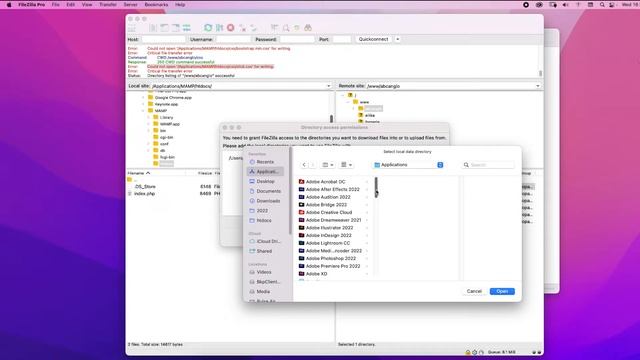Open the Site Manager toolbar icon
The height and width of the screenshot is (360, 640).
[132, 28]
